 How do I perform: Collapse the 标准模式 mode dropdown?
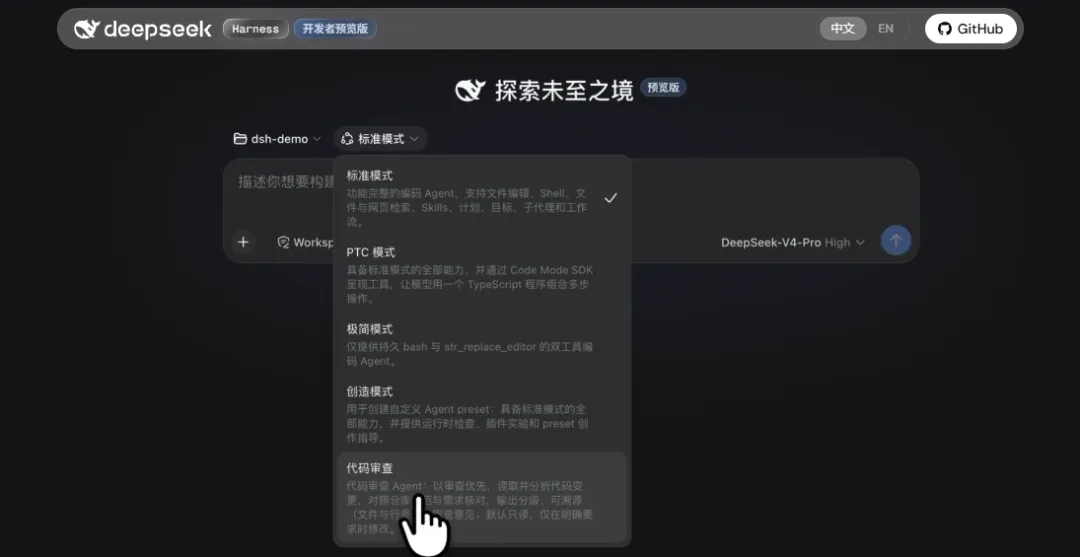coord(380,139)
